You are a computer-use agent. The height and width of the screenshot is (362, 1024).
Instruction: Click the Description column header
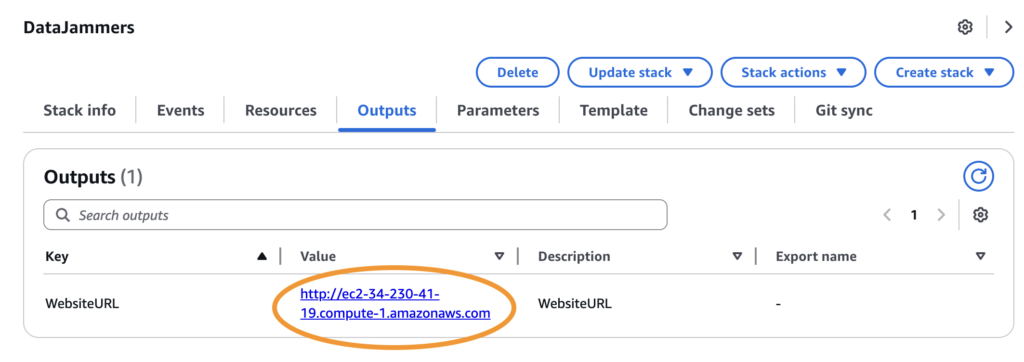tap(574, 257)
